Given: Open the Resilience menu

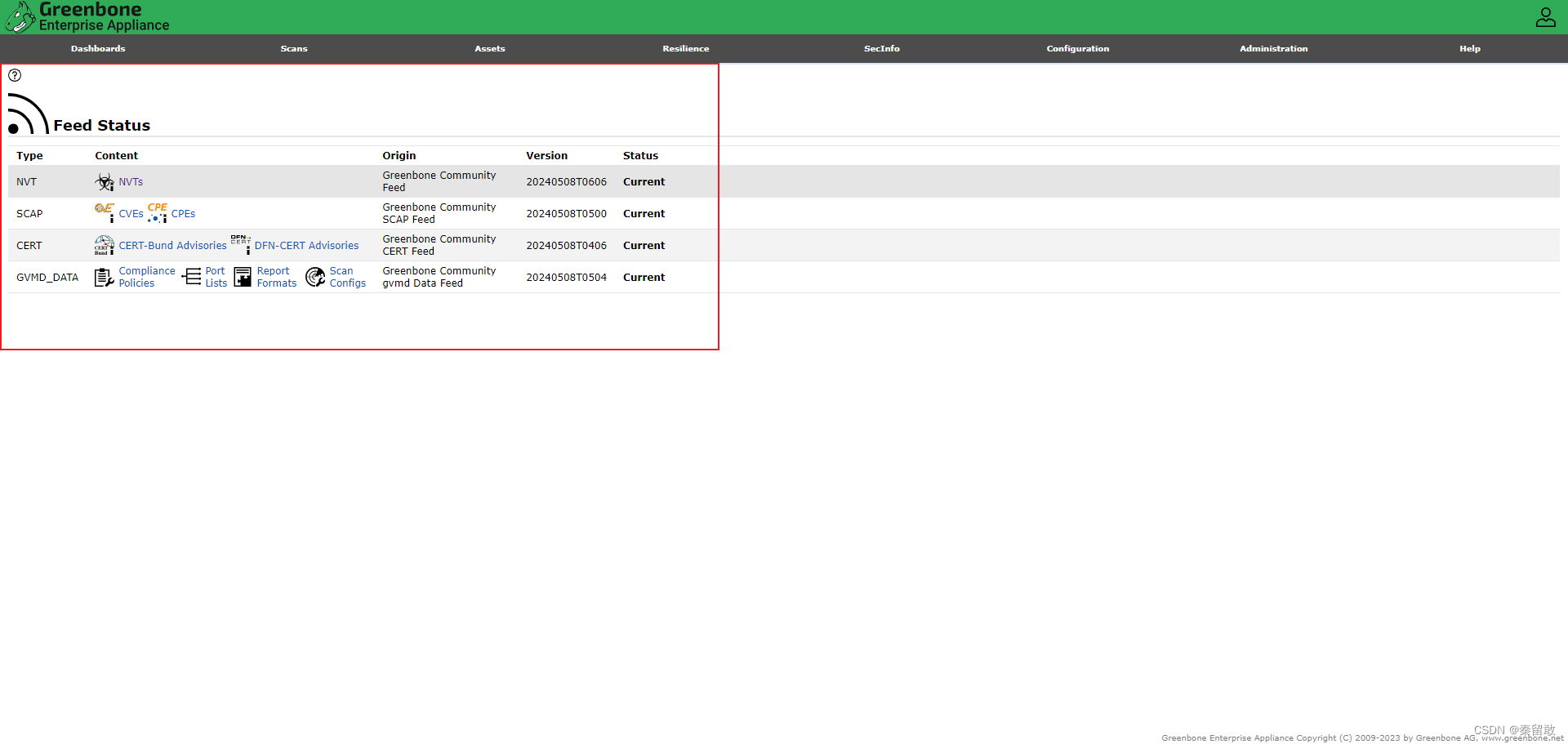Looking at the screenshot, I should [686, 49].
